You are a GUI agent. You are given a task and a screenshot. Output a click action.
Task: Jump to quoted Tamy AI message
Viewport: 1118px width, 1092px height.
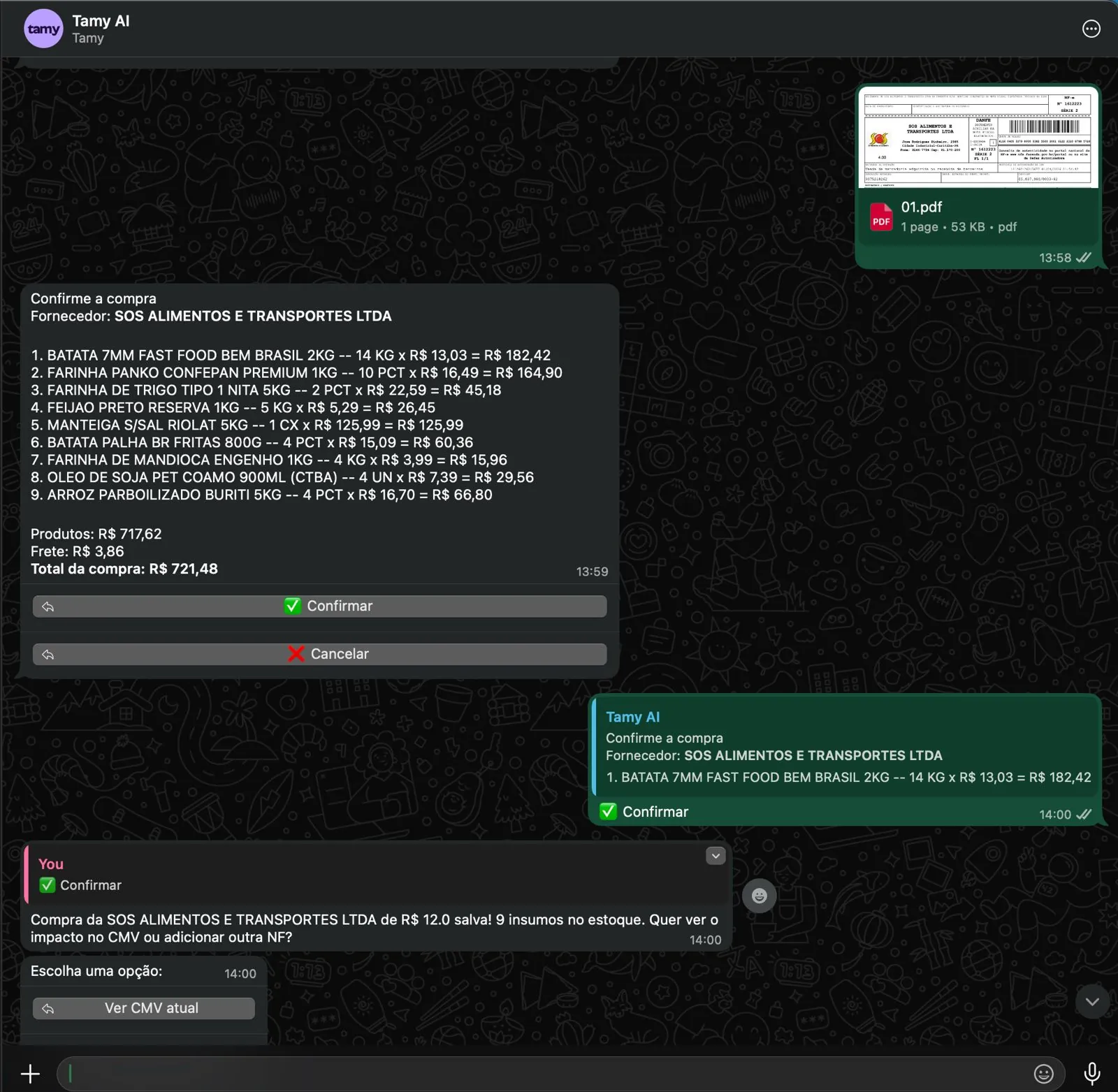pyautogui.click(x=846, y=746)
